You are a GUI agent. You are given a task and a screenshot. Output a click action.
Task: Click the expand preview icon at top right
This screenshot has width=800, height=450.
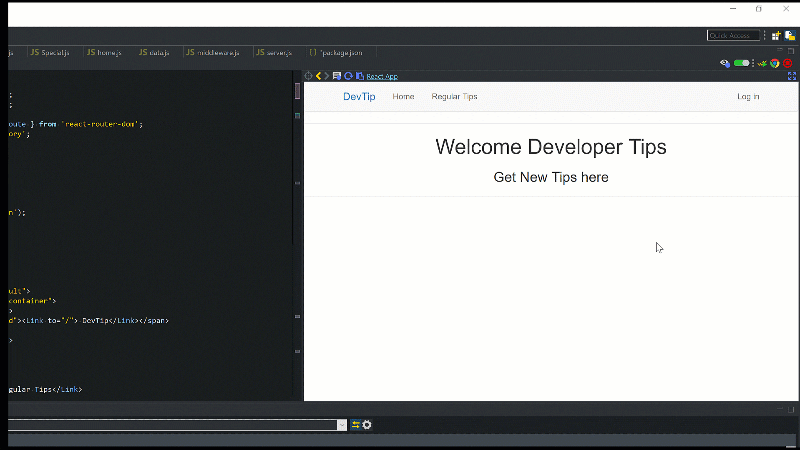(x=792, y=76)
